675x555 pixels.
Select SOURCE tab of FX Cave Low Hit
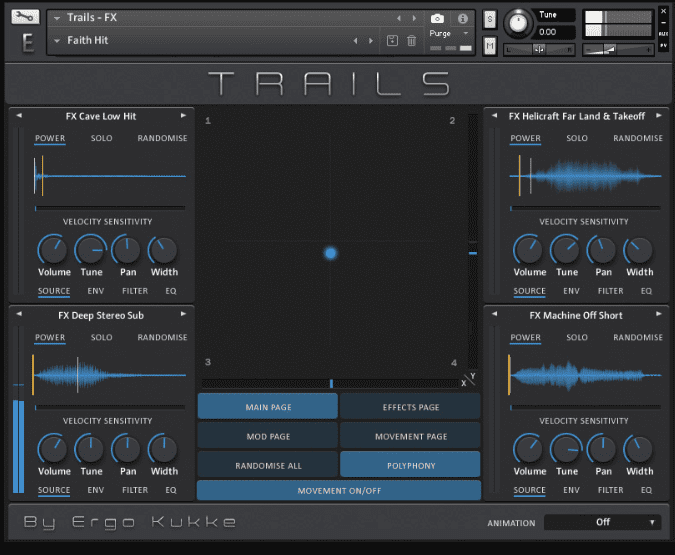pos(54,291)
